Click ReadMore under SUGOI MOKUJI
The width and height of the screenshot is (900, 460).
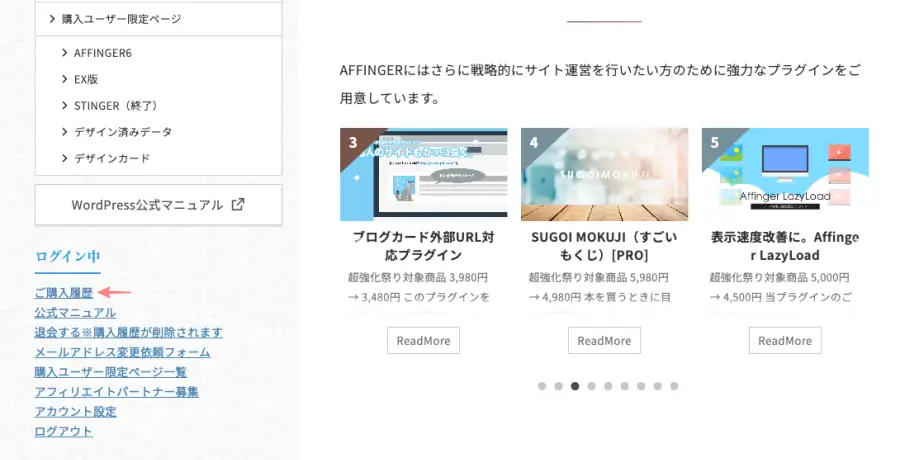(604, 340)
